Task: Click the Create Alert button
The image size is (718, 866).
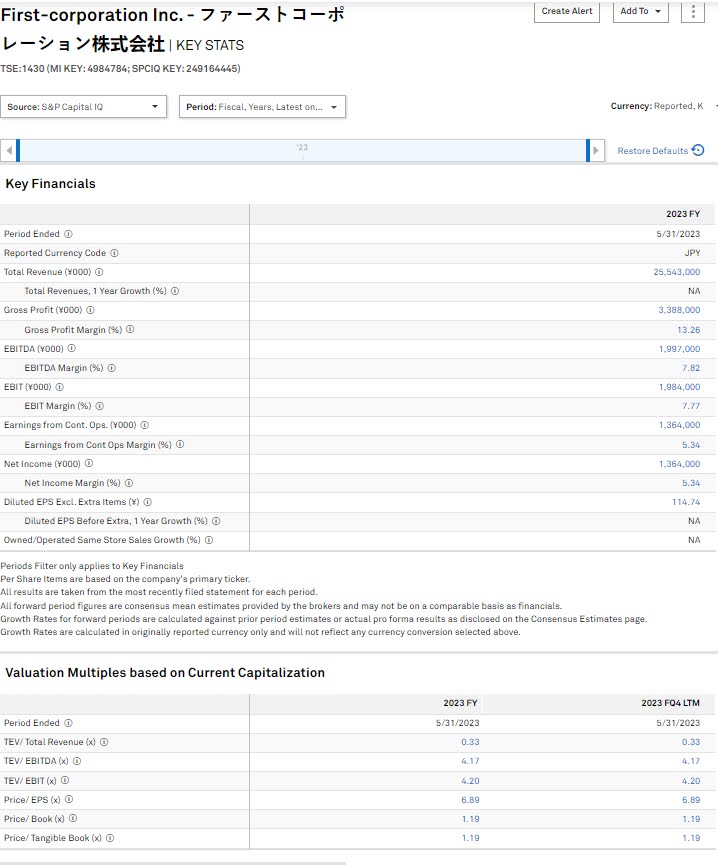Action: pyautogui.click(x=567, y=11)
